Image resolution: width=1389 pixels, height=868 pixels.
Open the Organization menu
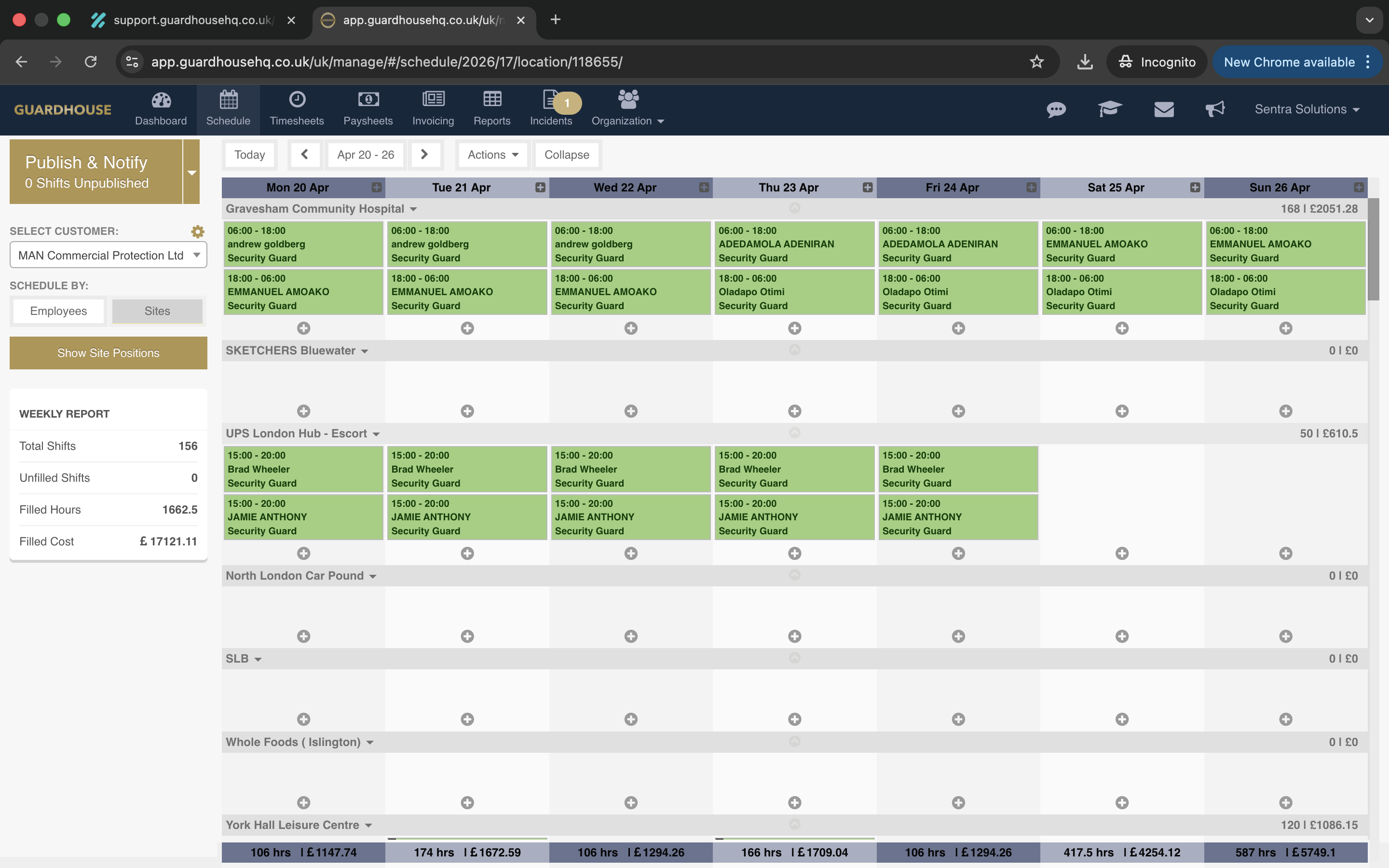click(627, 109)
